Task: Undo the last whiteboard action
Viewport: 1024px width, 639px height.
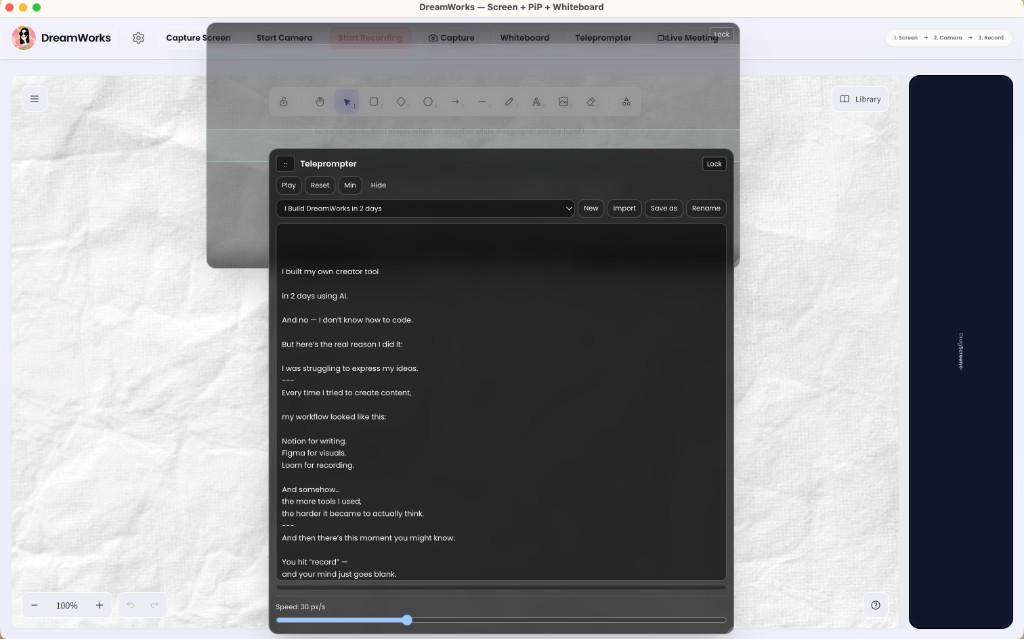Action: (131, 605)
